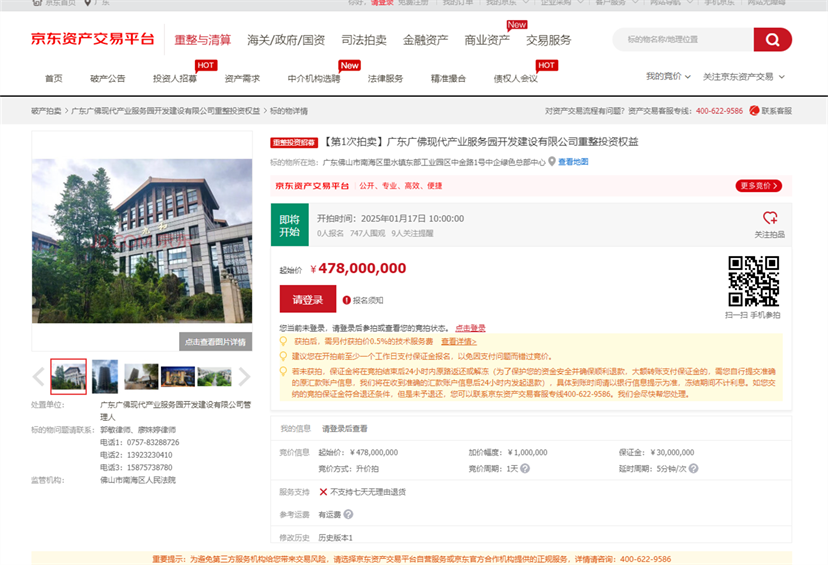This screenshot has height=565, width=828.
Task: Click the red 联系客服 icon
Action: tap(754, 110)
